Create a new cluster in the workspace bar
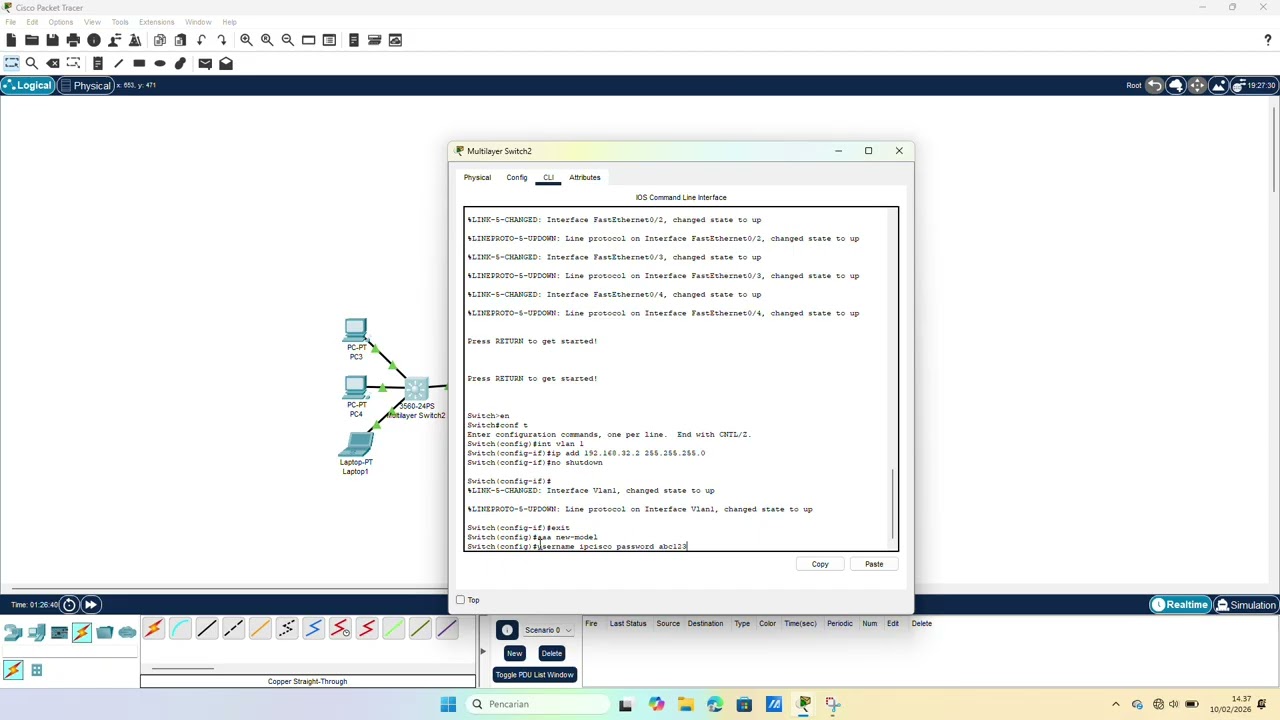The width and height of the screenshot is (1280, 720). click(1176, 85)
